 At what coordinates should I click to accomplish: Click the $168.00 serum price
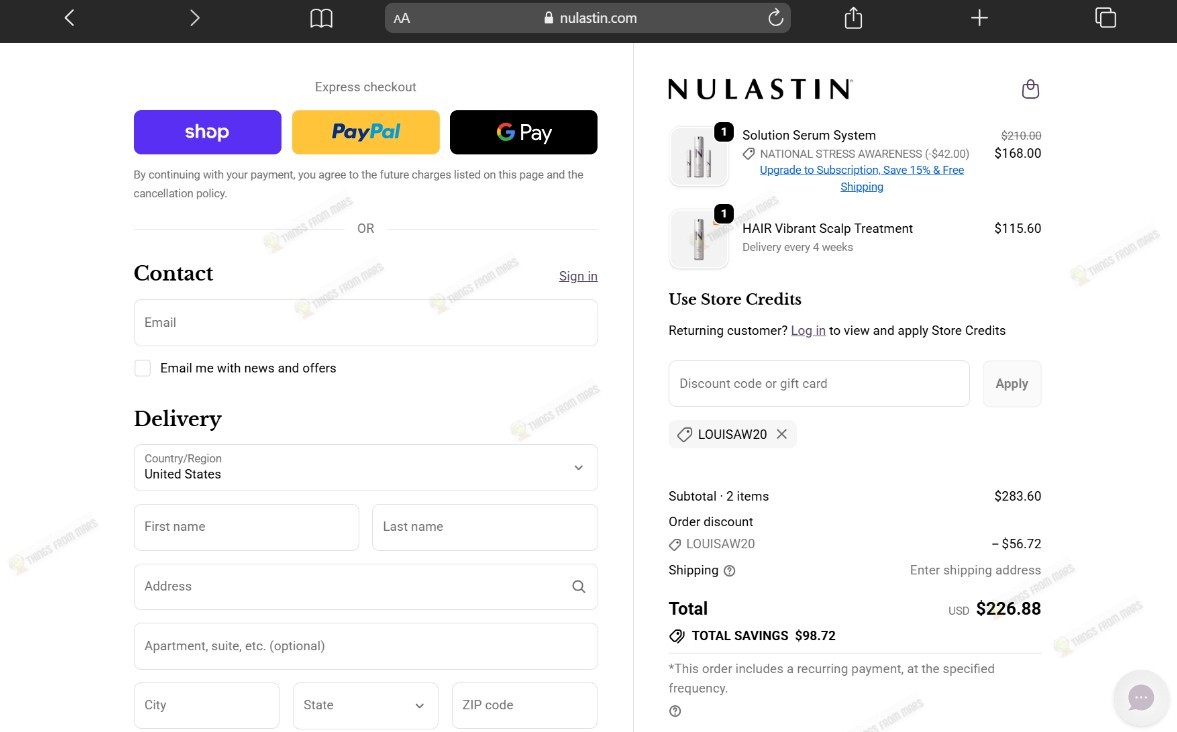1017,153
